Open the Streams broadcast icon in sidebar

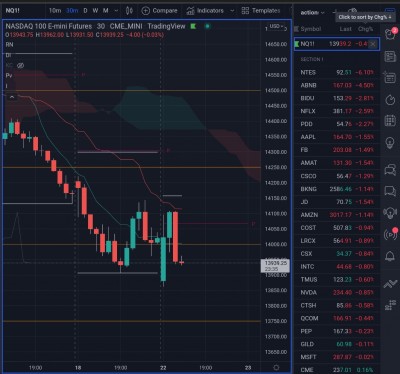pos(390,234)
